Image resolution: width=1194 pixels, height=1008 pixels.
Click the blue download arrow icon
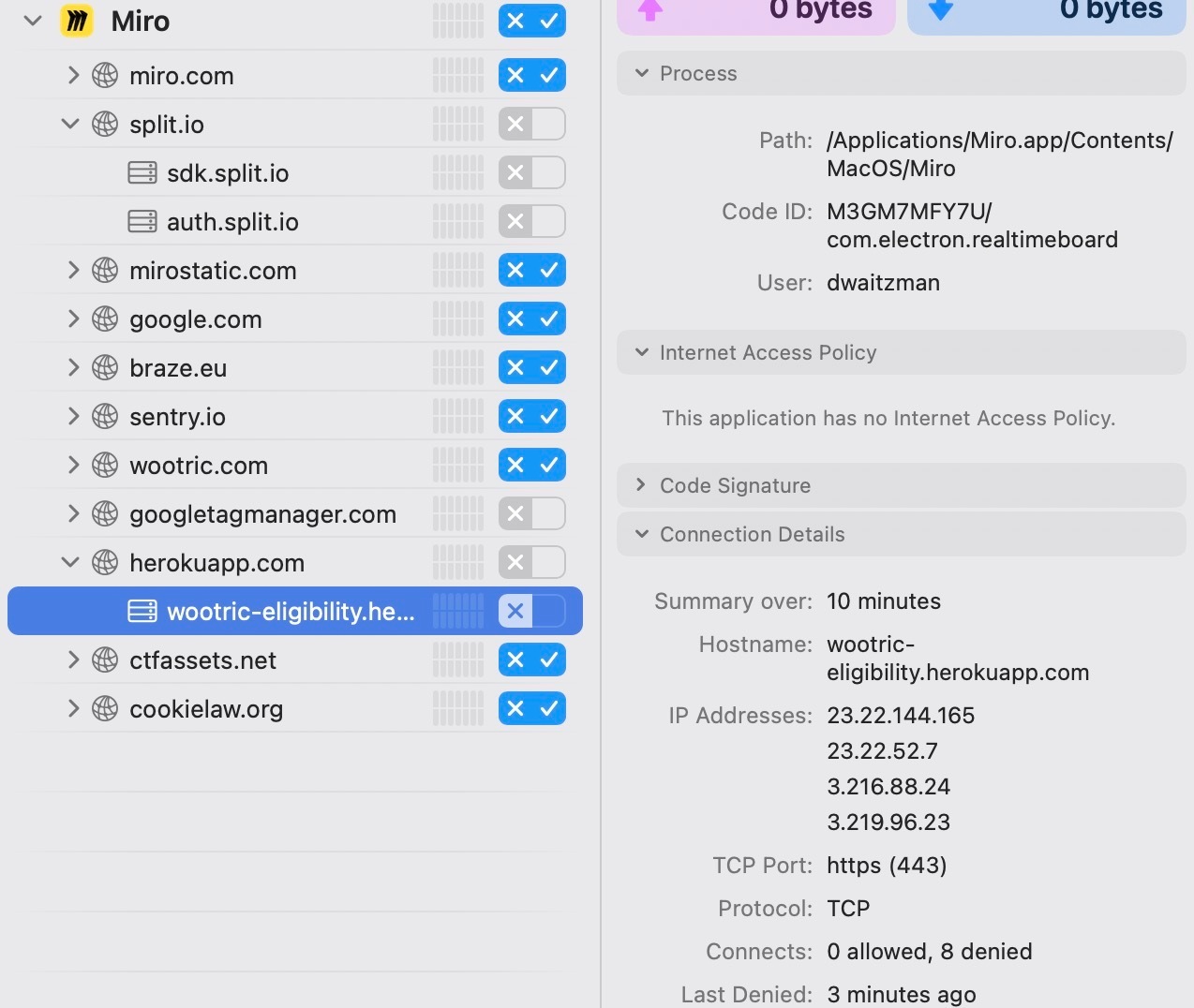(x=941, y=9)
